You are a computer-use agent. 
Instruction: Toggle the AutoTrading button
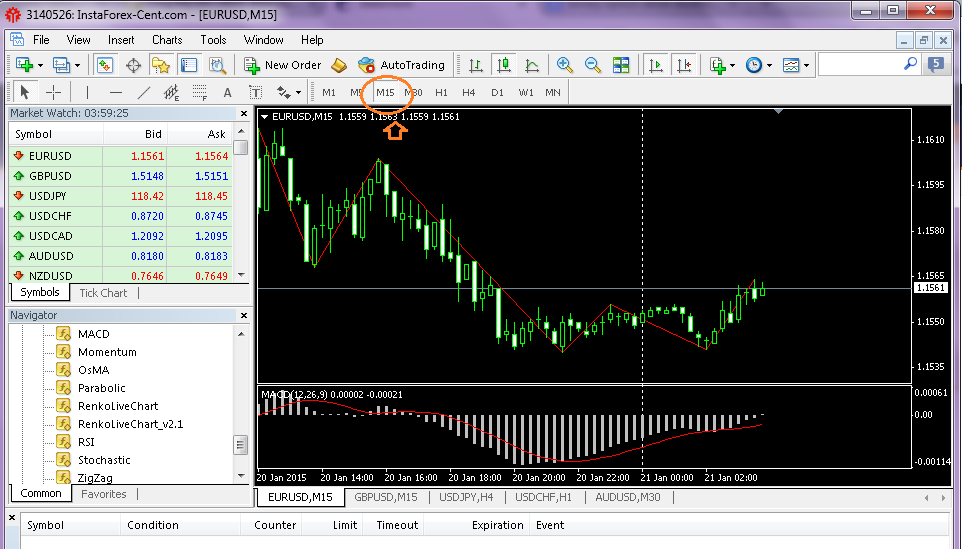[402, 64]
